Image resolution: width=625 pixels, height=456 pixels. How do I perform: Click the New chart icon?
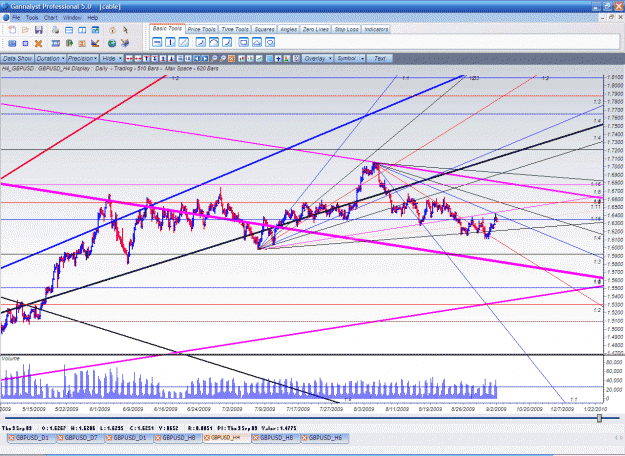coord(12,30)
